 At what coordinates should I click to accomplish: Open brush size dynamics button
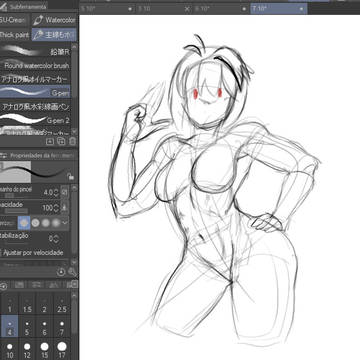tap(65, 192)
